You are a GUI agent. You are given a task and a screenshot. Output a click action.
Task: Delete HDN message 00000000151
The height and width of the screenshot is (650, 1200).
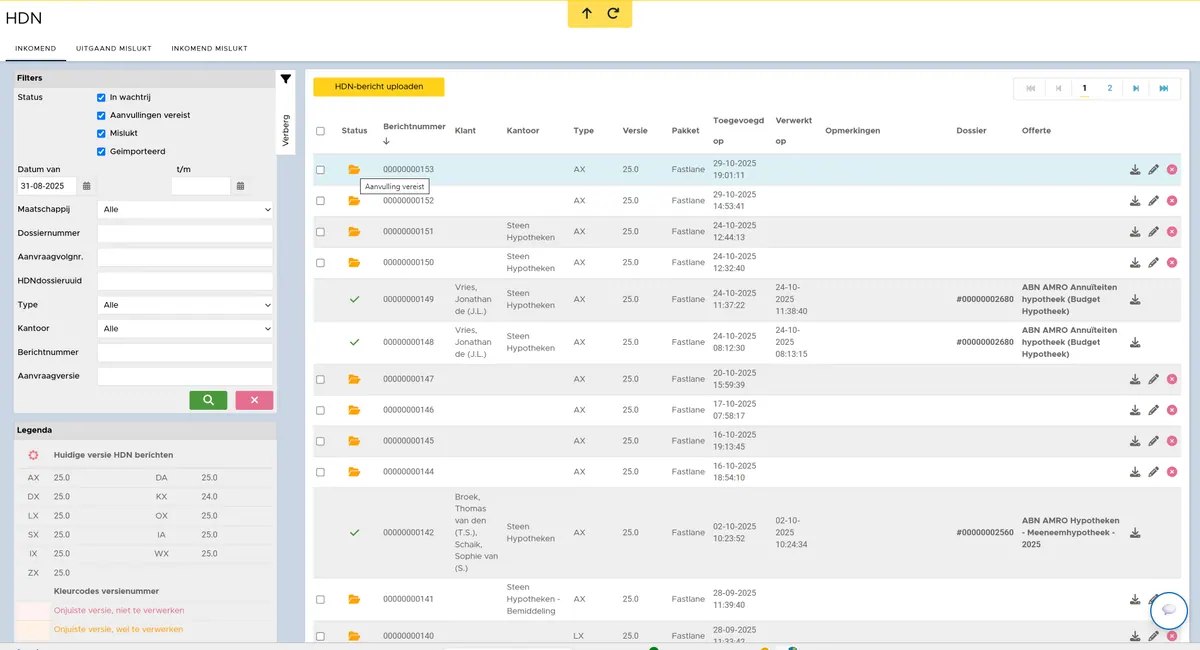pos(1172,232)
